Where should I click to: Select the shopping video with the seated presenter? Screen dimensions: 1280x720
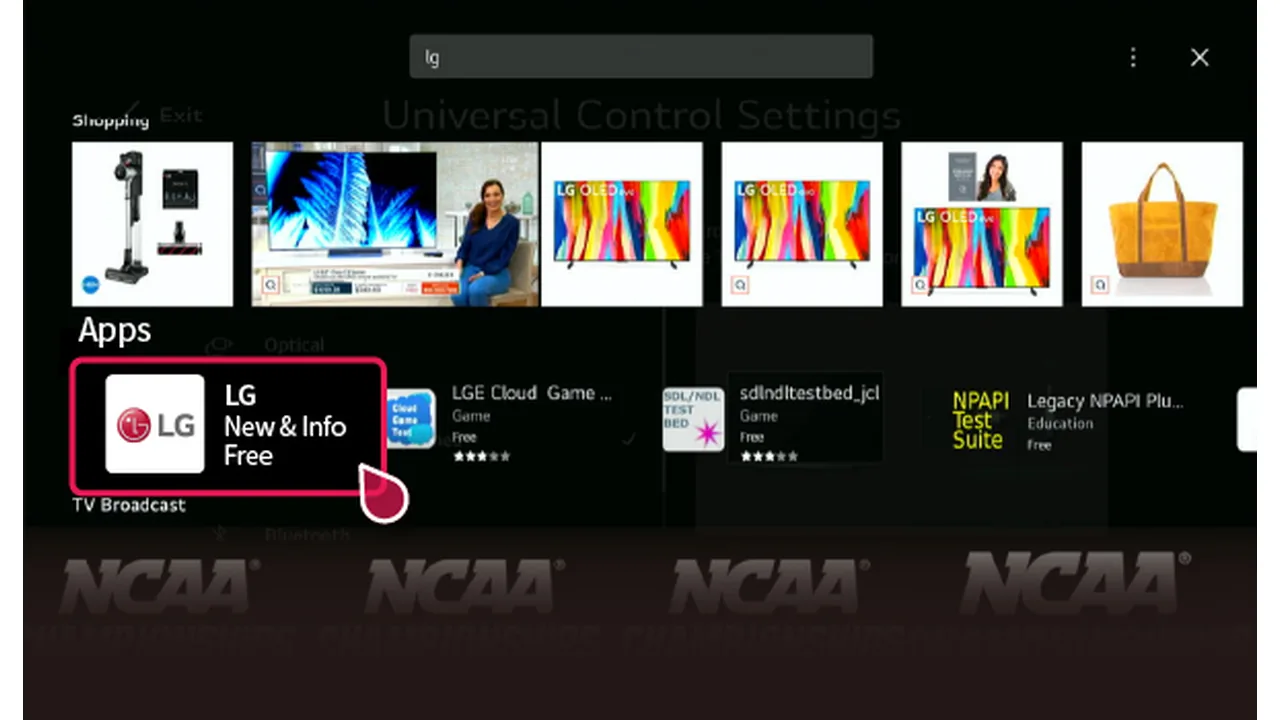395,224
